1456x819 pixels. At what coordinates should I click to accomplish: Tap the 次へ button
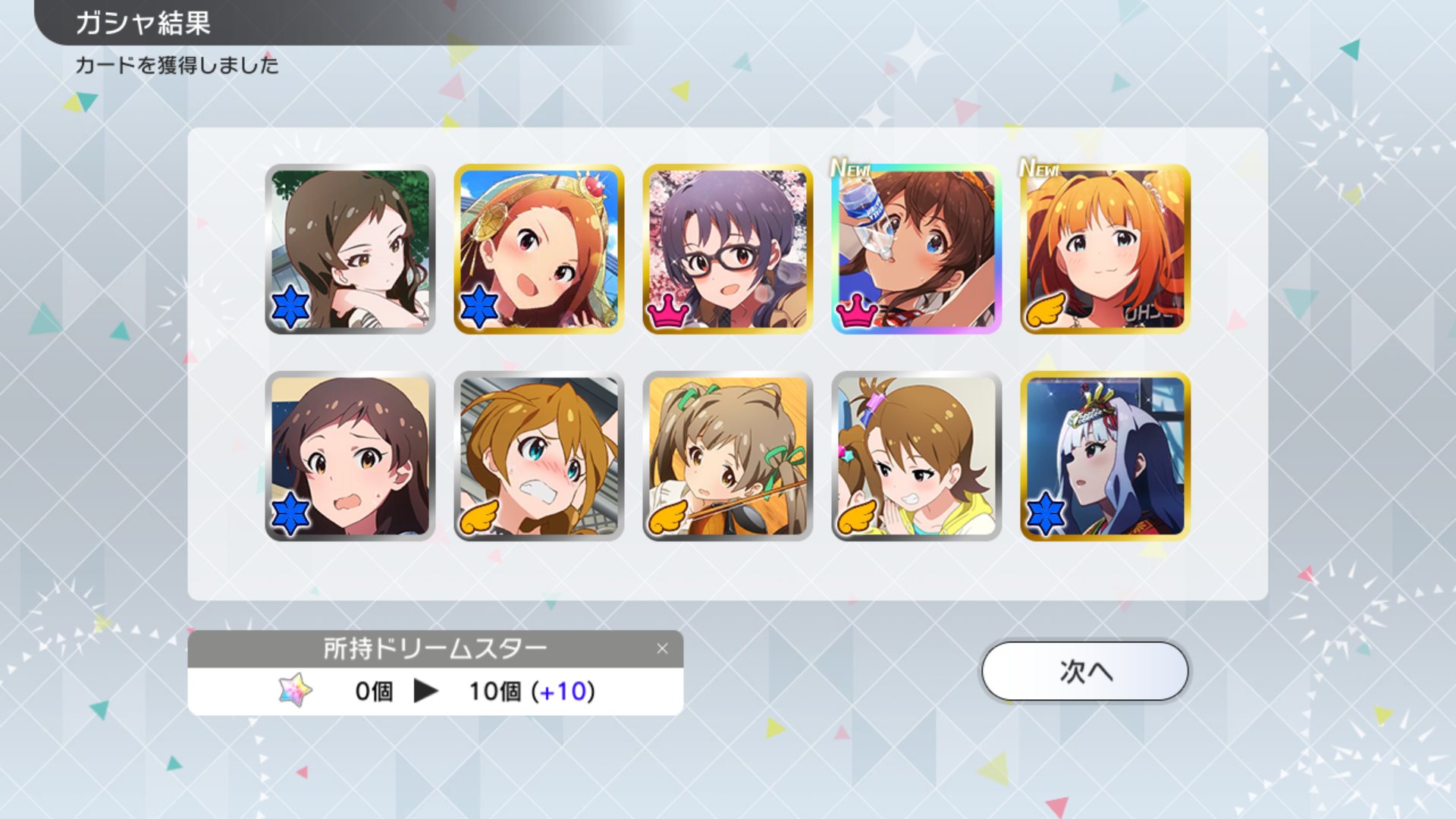[1084, 671]
